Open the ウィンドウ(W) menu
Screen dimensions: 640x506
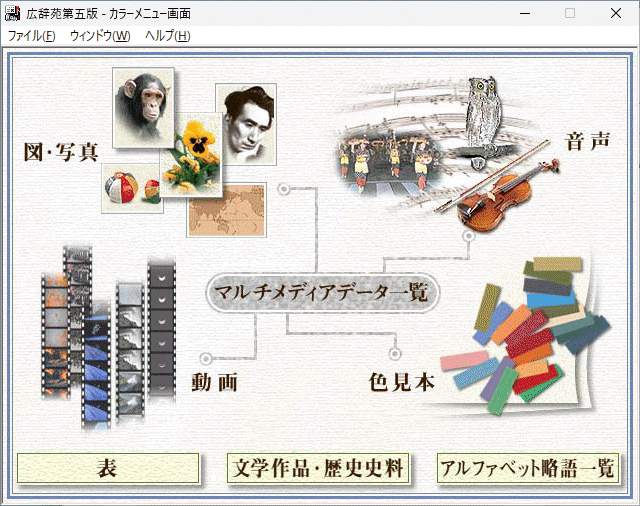pos(100,36)
